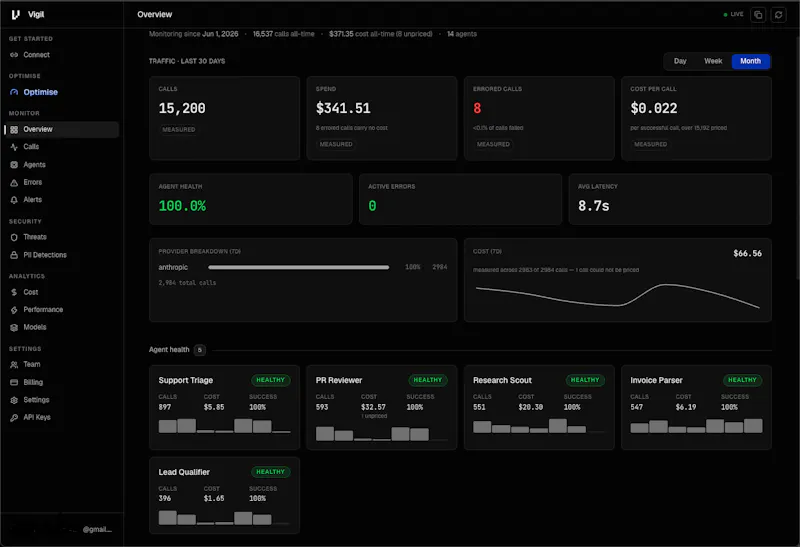Select the Week traffic range
The height and width of the screenshot is (547, 800).
click(x=713, y=61)
